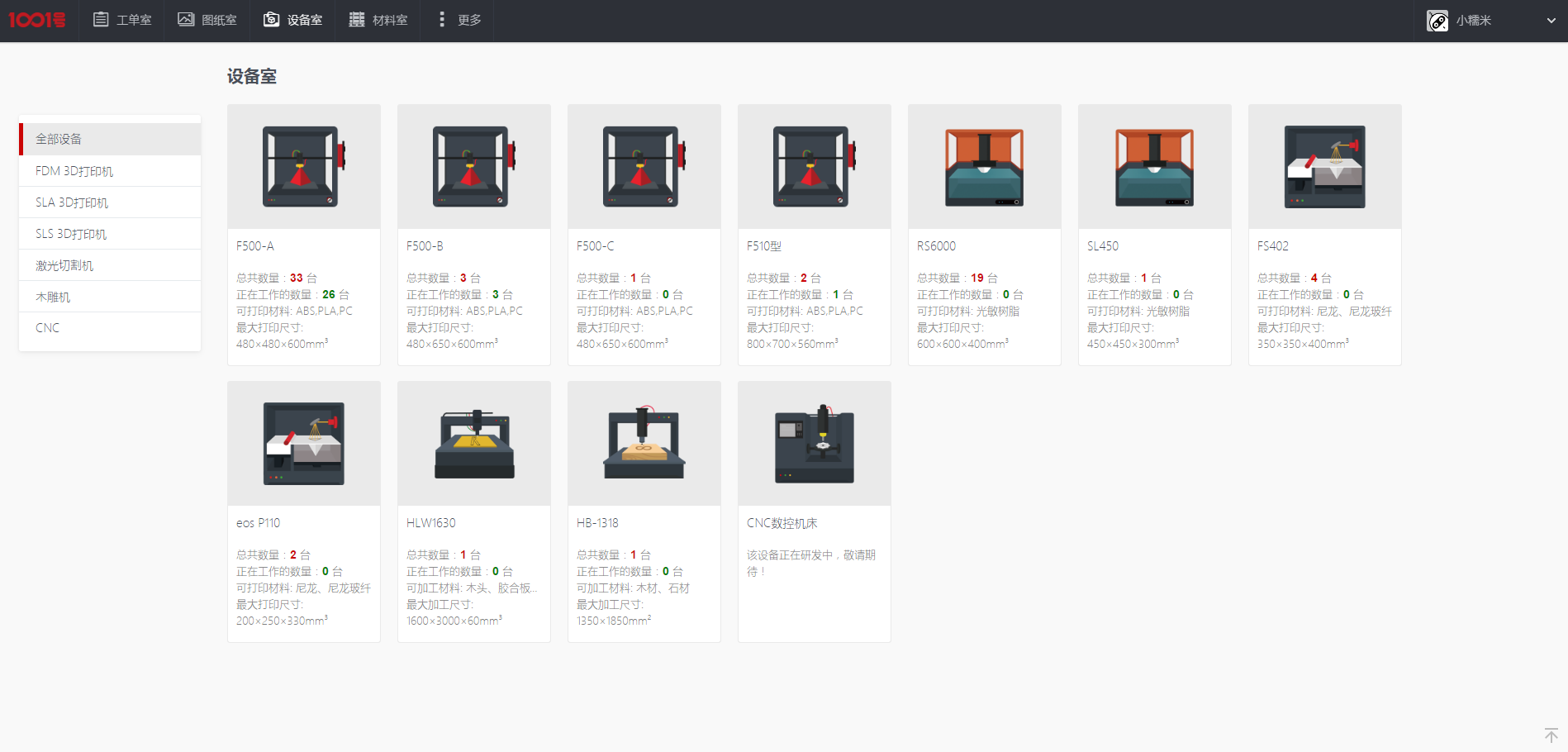Select the CNC category

110,328
